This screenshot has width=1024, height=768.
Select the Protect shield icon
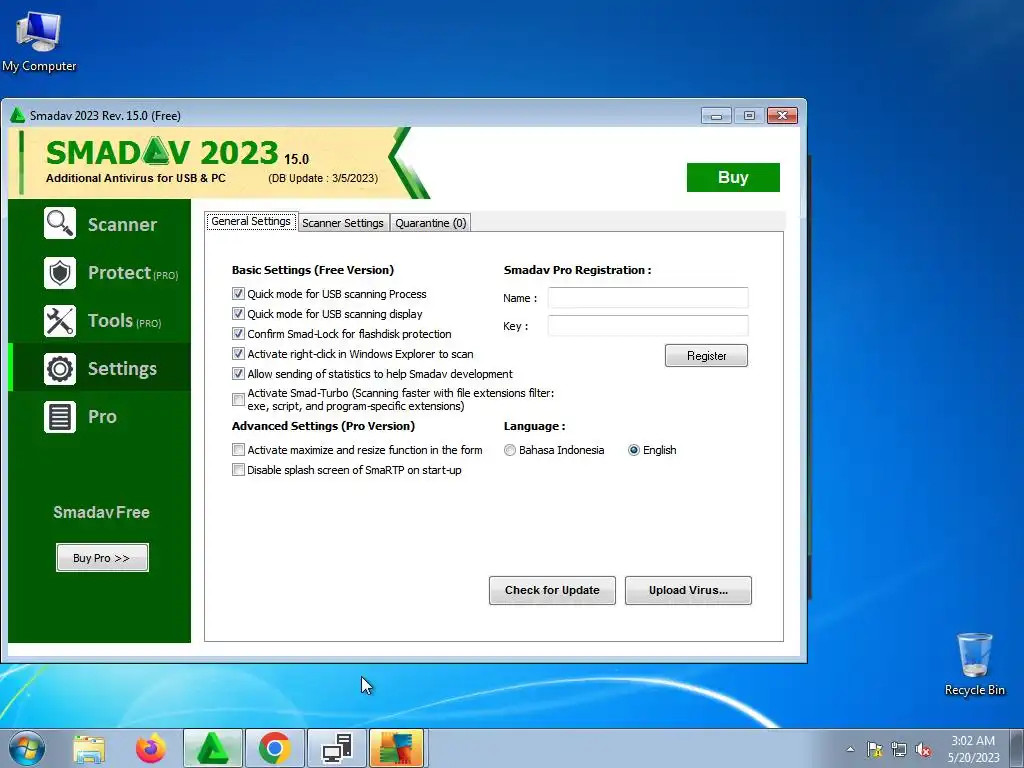point(60,272)
